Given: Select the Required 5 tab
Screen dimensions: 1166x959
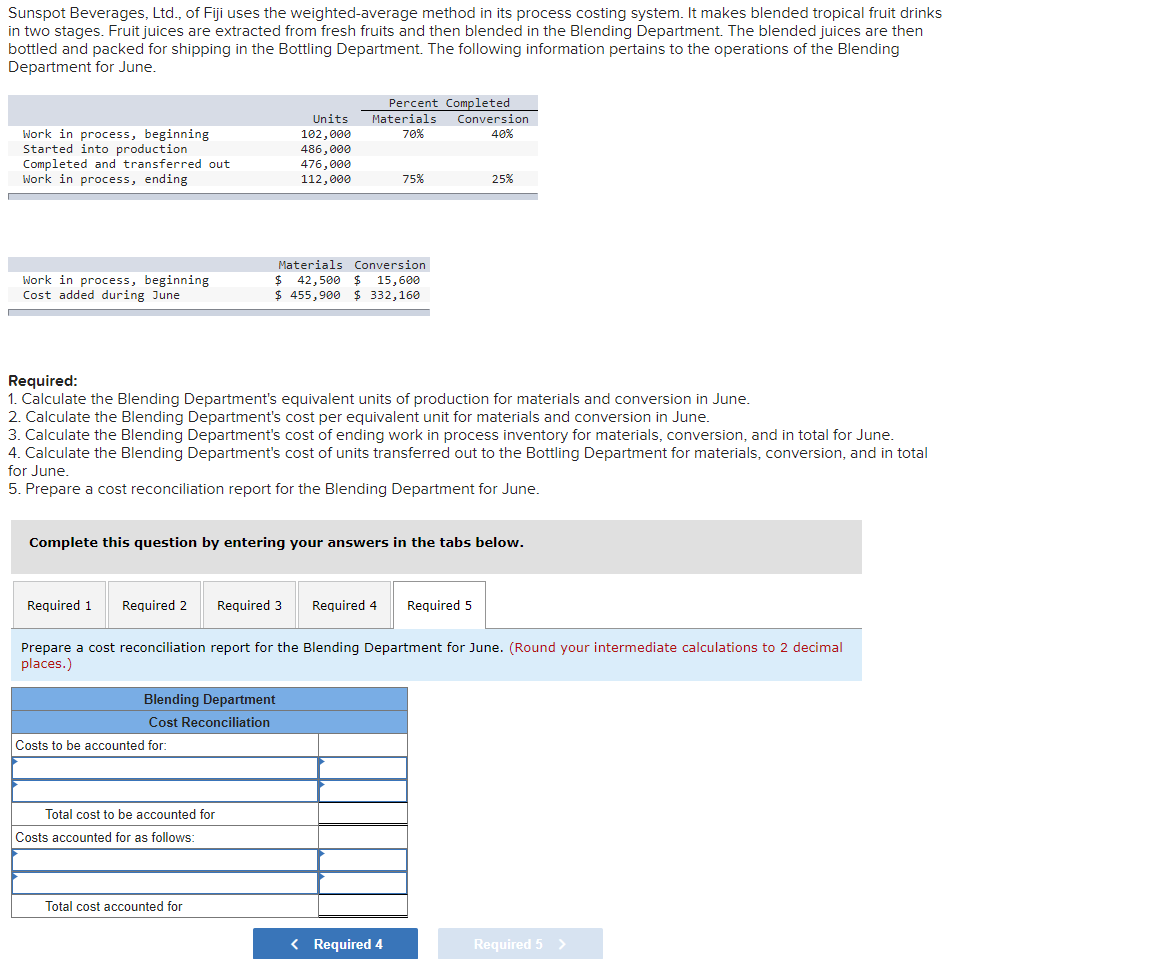Looking at the screenshot, I should [439, 605].
